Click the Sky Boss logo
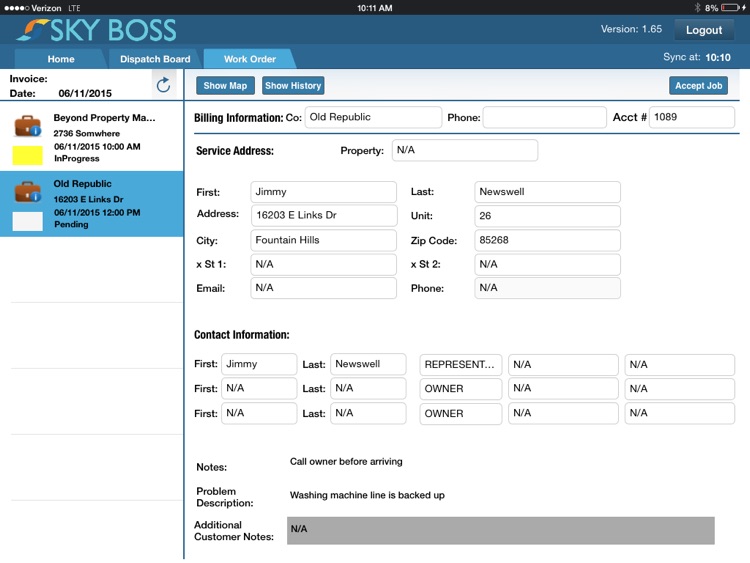 click(x=97, y=30)
